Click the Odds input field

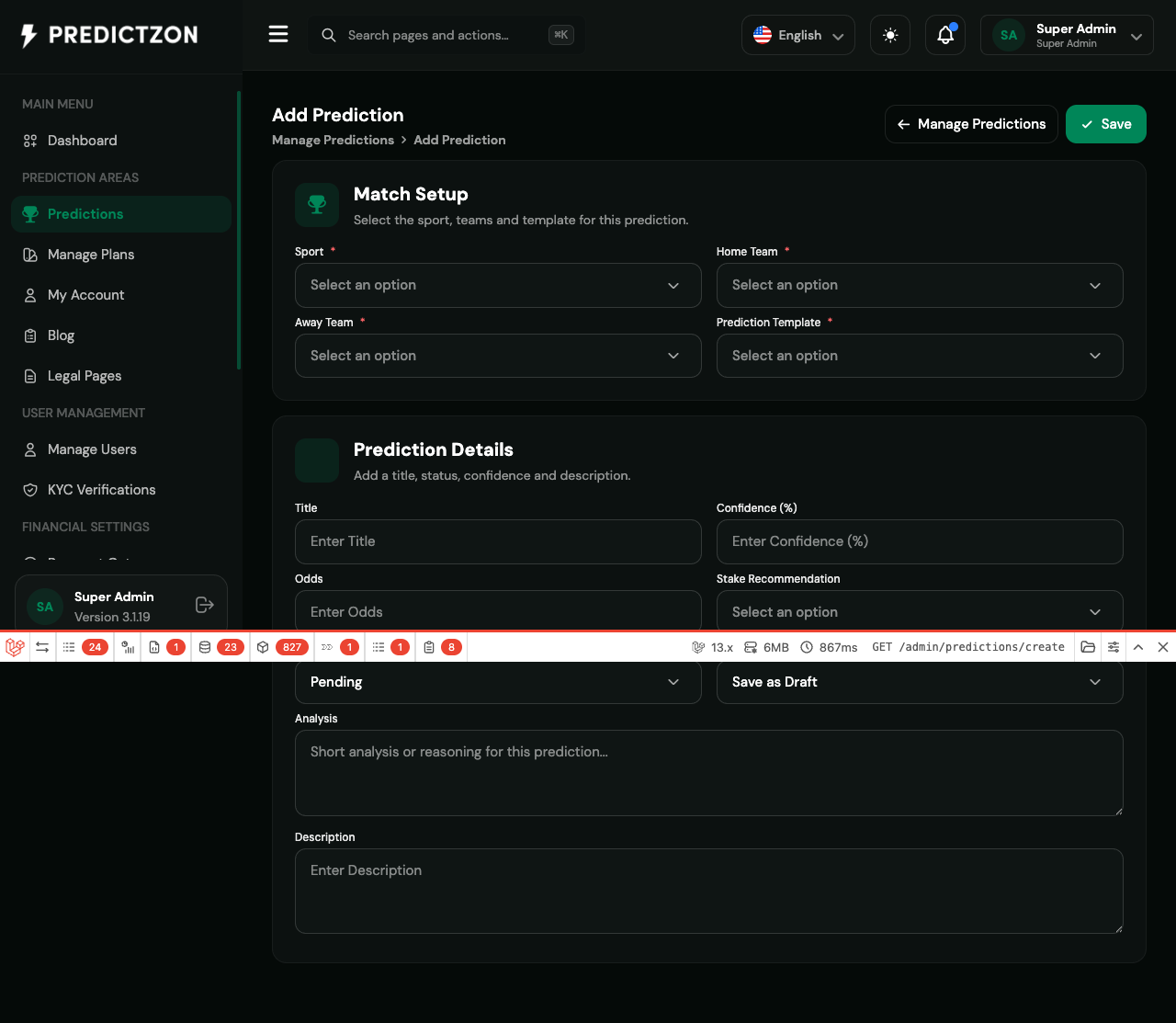(x=498, y=610)
